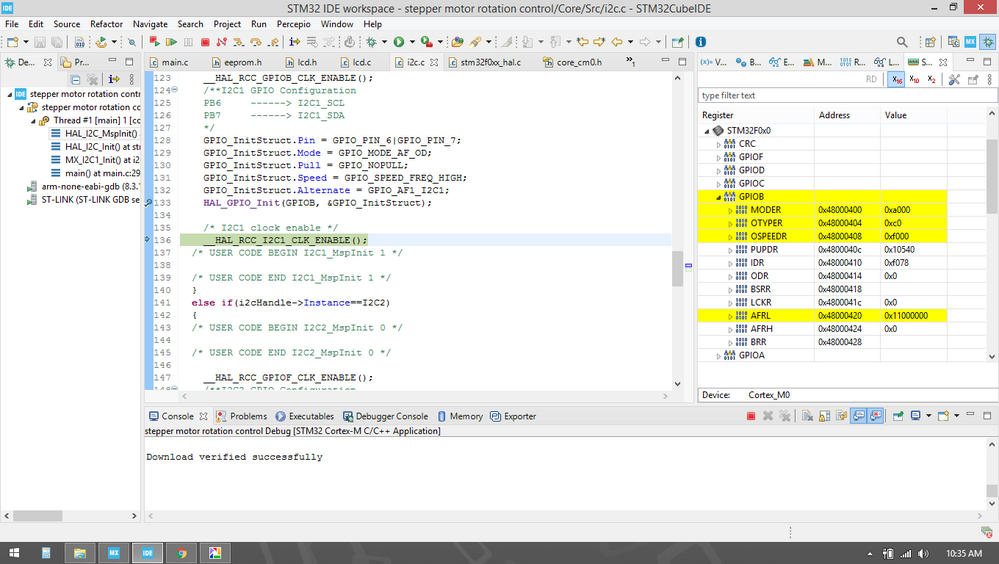Show registers in binary format
The image size is (999, 564).
(x=931, y=80)
